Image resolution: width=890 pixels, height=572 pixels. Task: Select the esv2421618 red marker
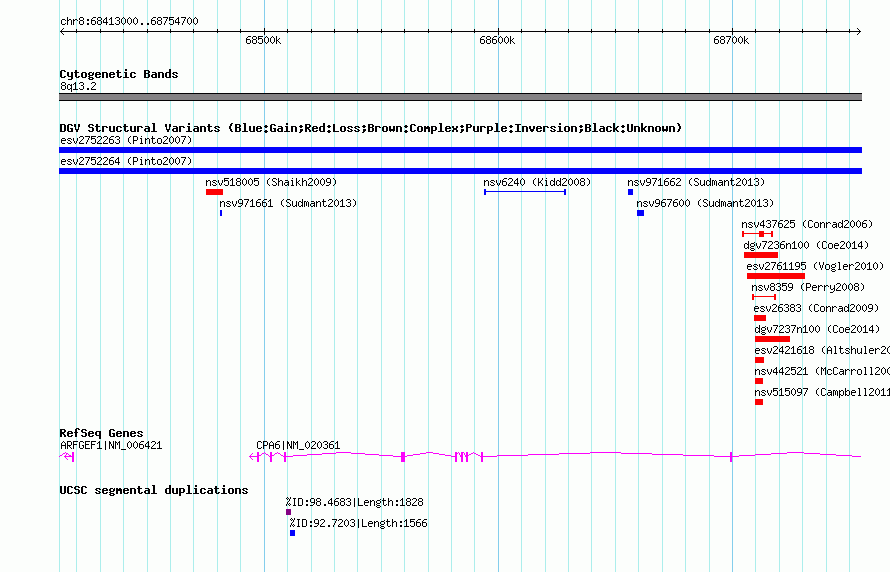coord(759,360)
